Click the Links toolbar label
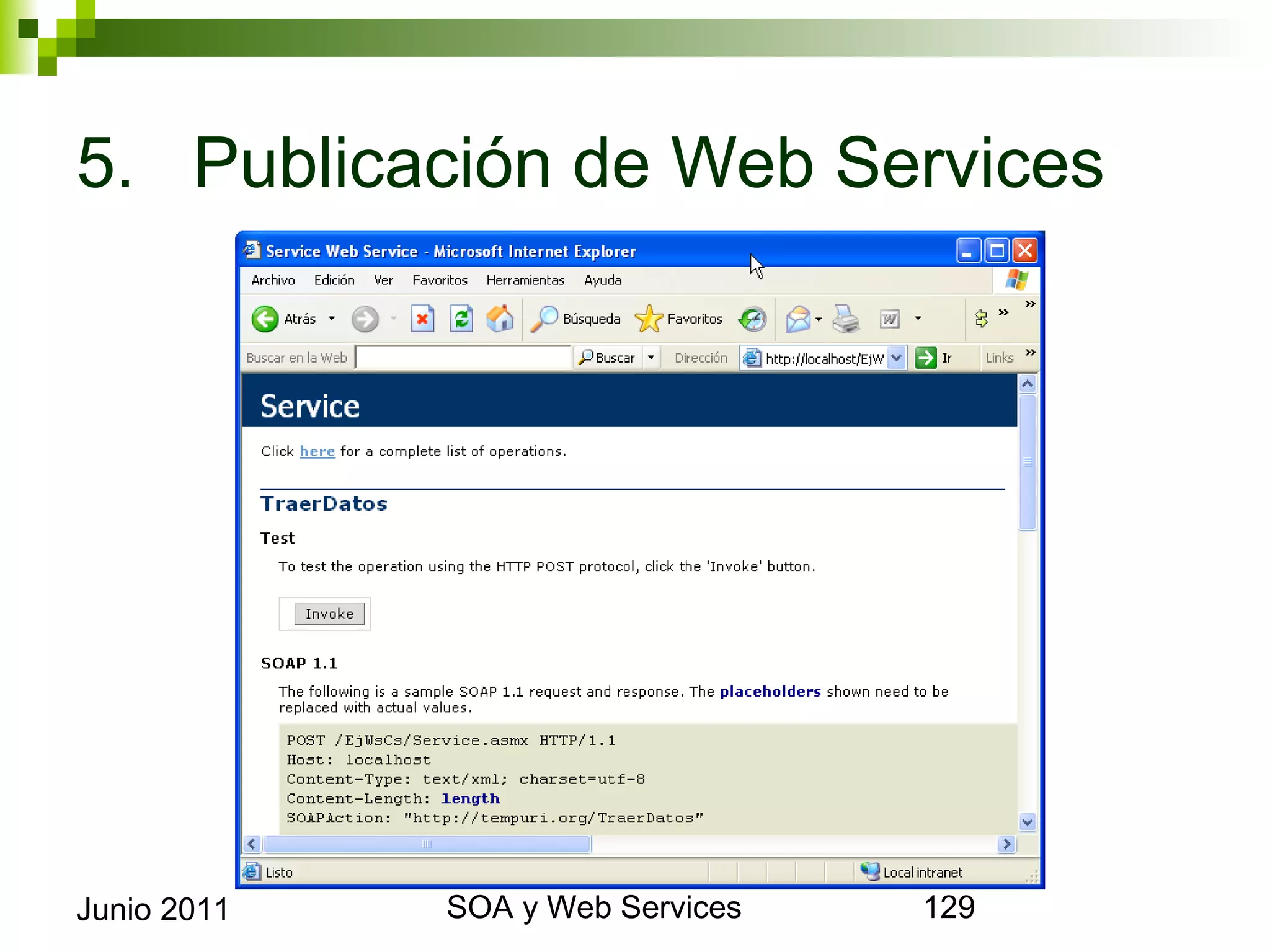The width and height of the screenshot is (1270, 952). [1000, 358]
